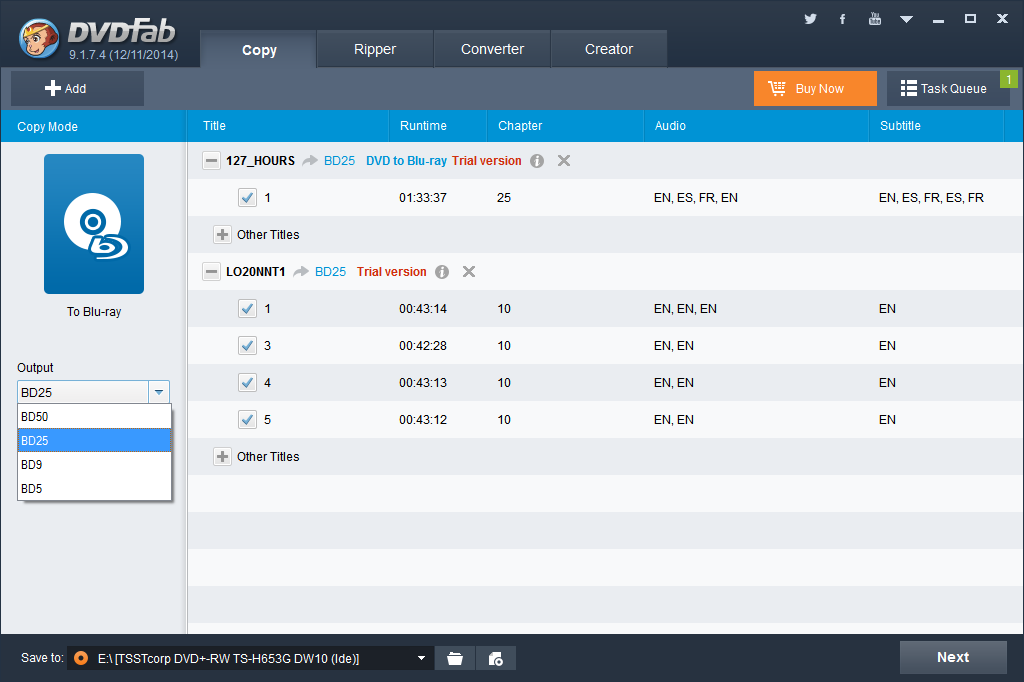Screen dimensions: 1024x682
Task: Open the title bar dropdown menu arrow
Action: click(906, 19)
